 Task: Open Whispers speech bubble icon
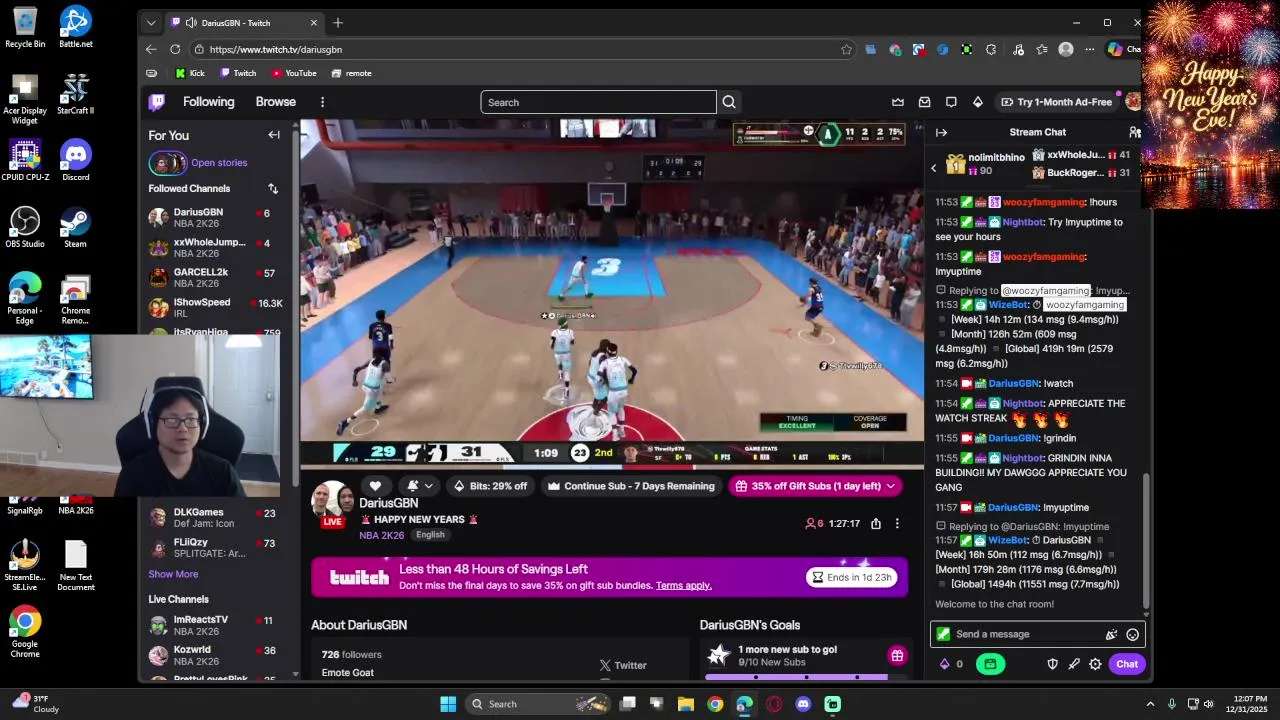[951, 102]
